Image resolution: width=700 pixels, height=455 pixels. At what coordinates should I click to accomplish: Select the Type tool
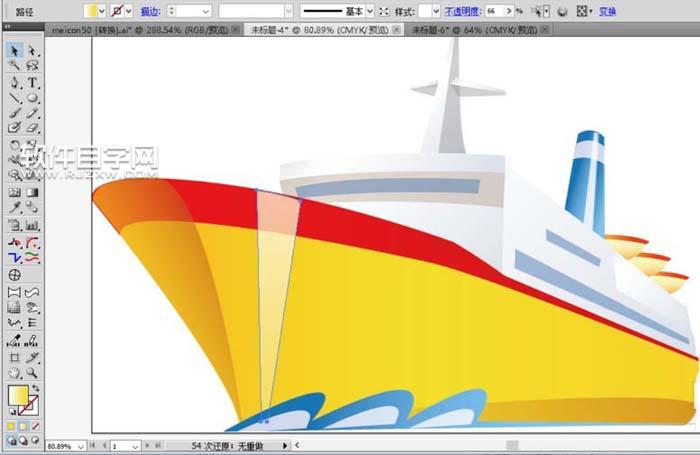(x=33, y=82)
